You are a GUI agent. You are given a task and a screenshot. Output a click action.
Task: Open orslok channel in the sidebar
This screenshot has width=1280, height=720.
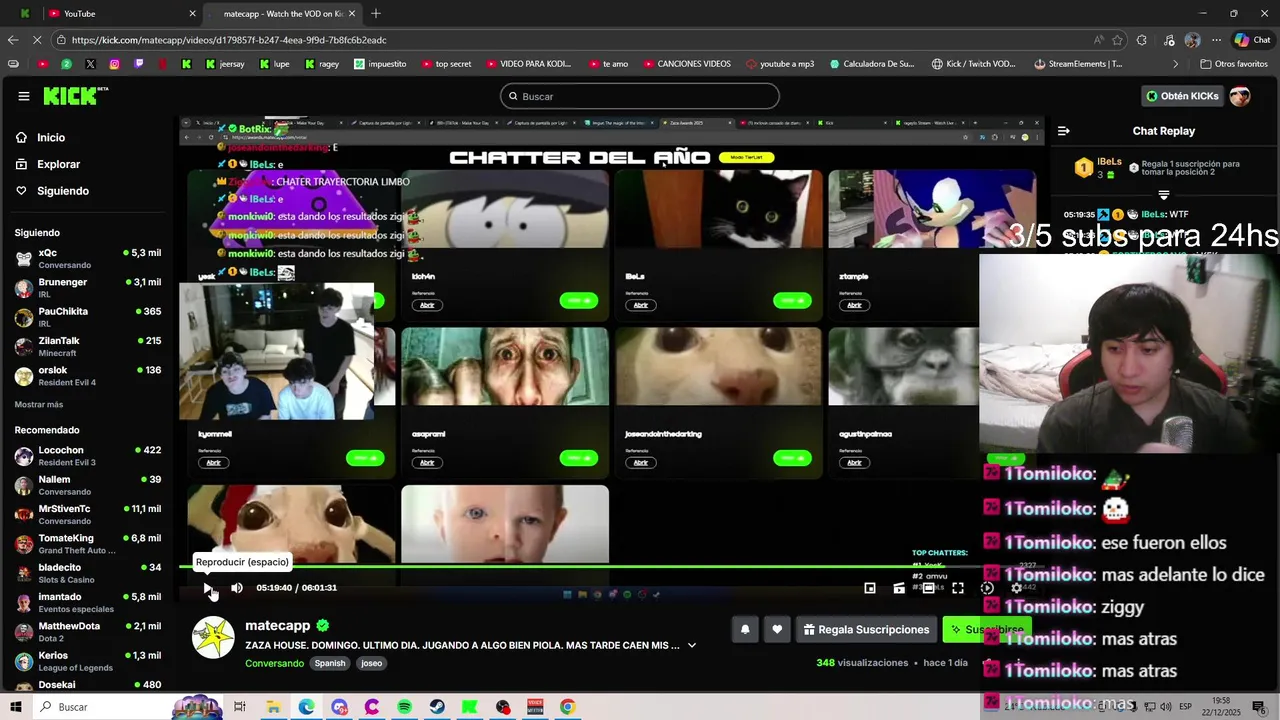(88, 376)
